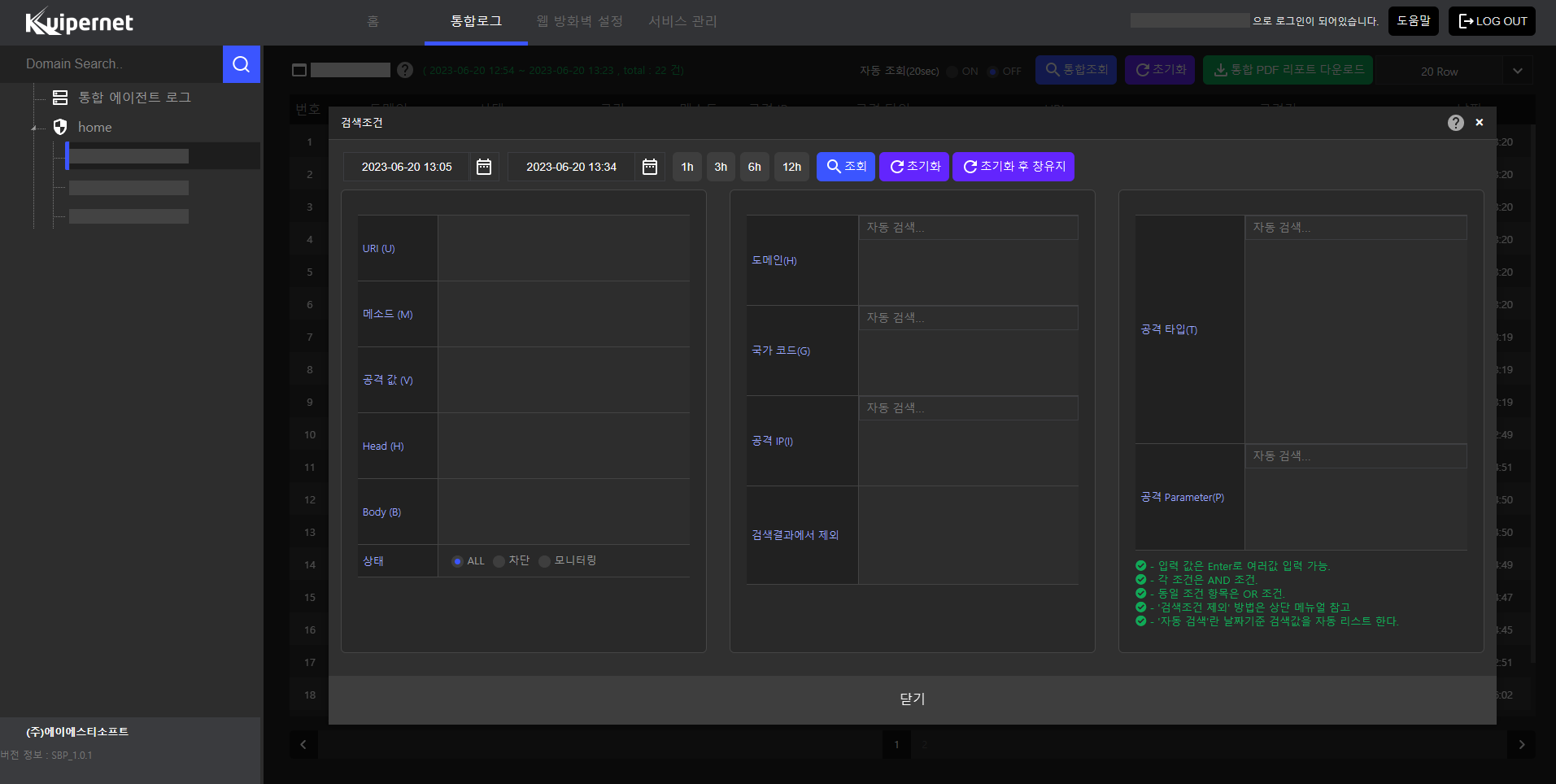Set range to 1h
The width and height of the screenshot is (1556, 784).
click(687, 167)
